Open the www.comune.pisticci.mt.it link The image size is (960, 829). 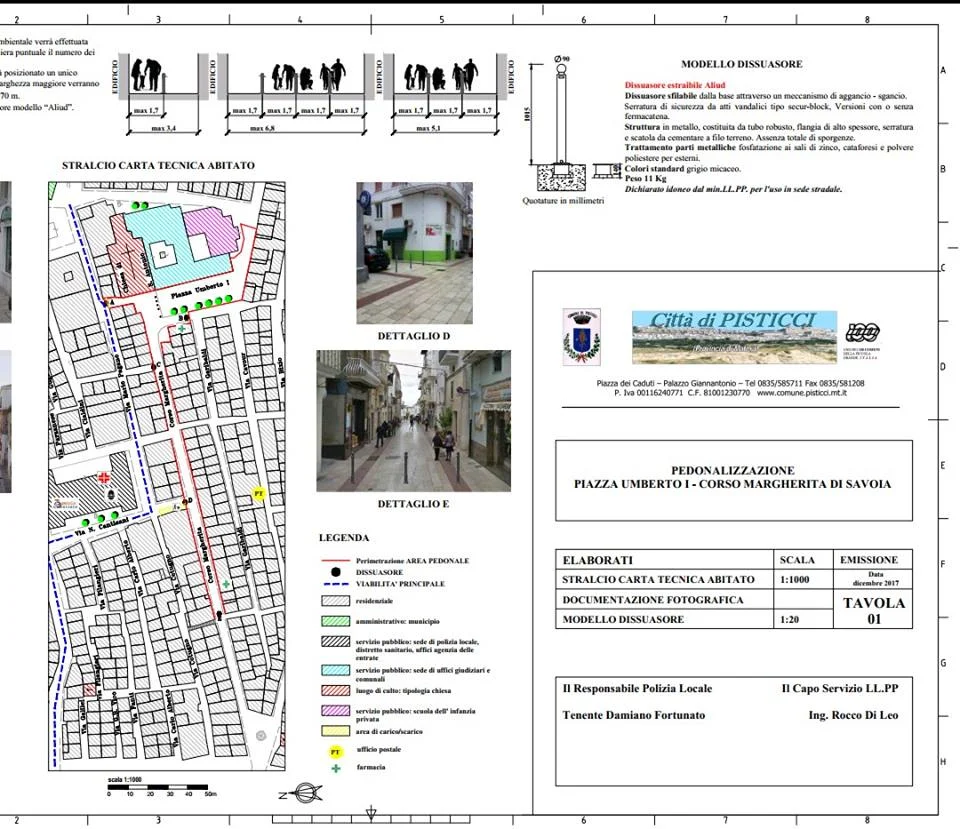coord(801,393)
